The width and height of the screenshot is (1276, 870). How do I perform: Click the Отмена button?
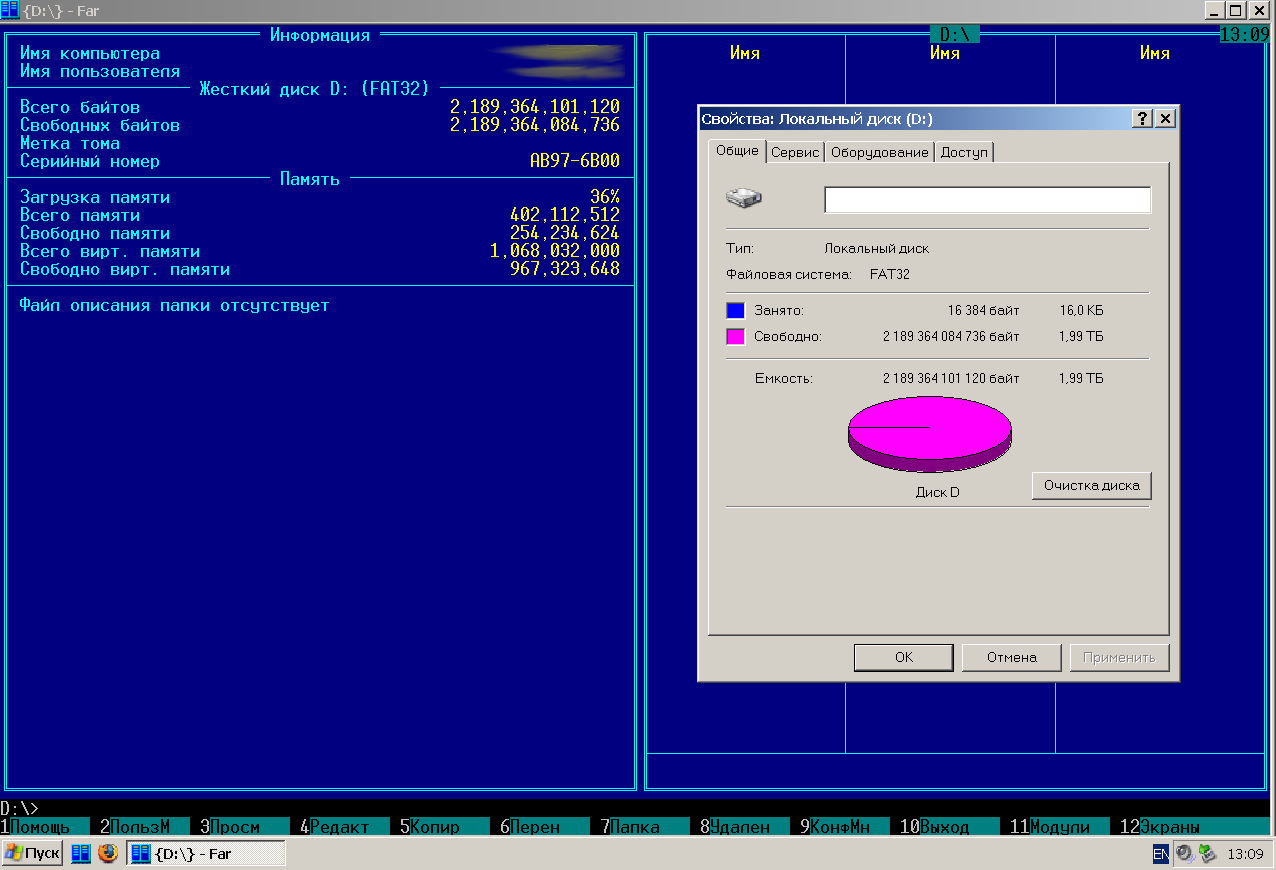point(1011,657)
